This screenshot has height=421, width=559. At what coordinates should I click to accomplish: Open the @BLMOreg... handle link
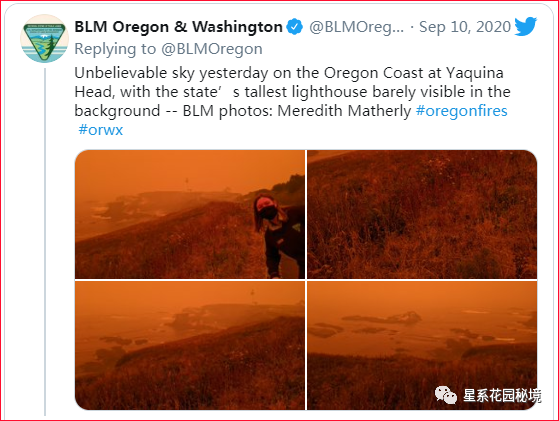(x=357, y=27)
